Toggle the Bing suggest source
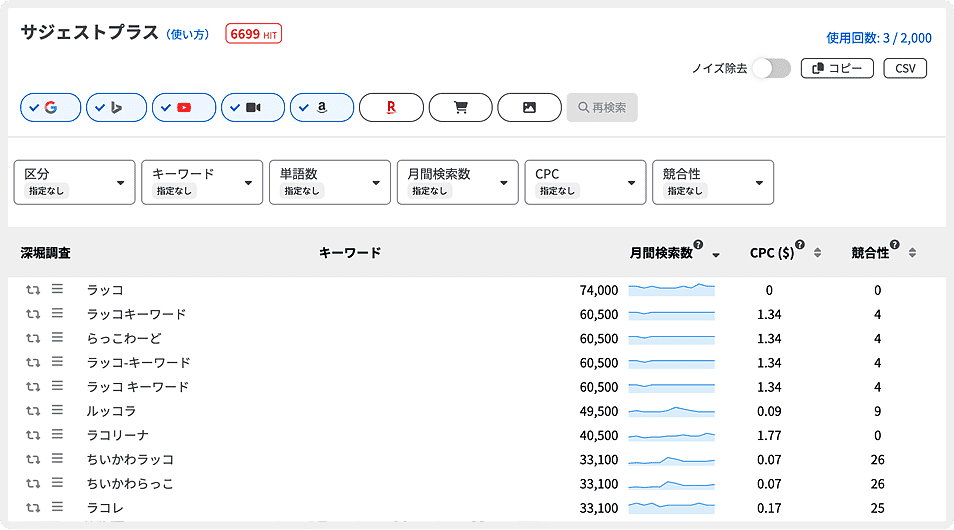The image size is (954, 530). [116, 108]
